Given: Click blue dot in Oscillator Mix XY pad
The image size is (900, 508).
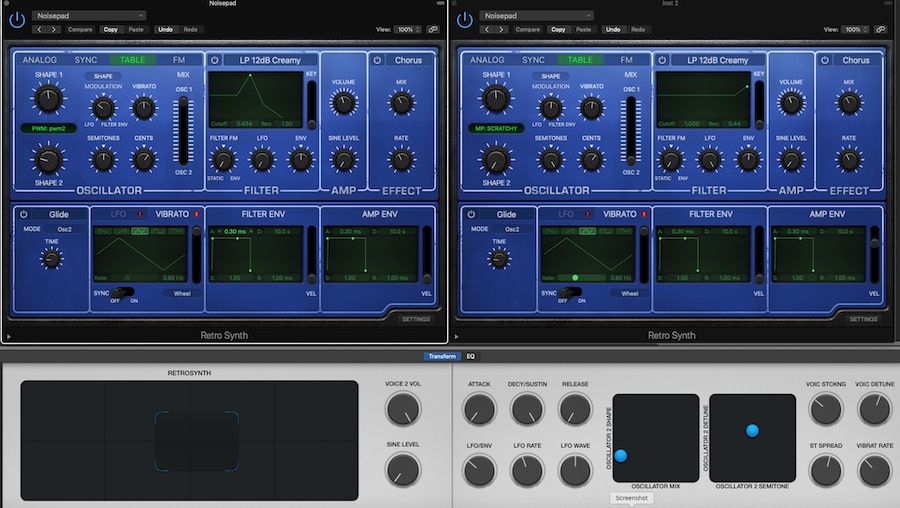Looking at the screenshot, I should (620, 456).
